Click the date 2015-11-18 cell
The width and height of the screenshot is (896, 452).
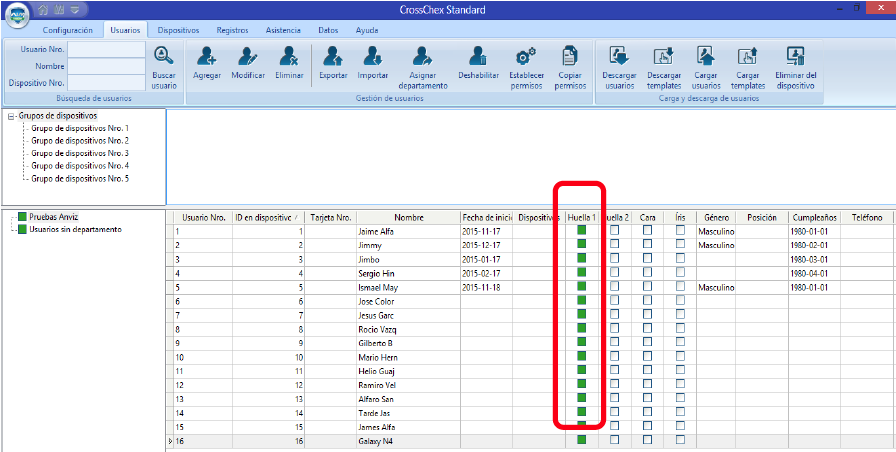(x=486, y=287)
